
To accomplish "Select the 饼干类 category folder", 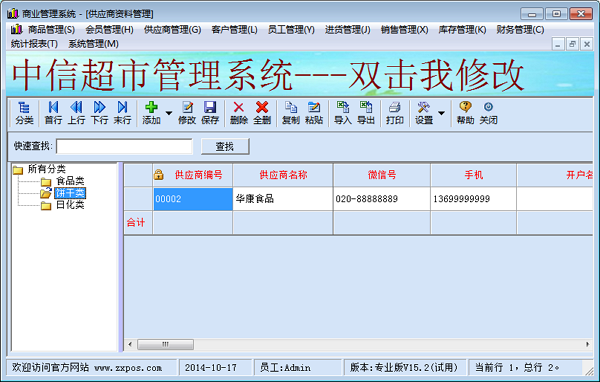I will click(x=70, y=193).
